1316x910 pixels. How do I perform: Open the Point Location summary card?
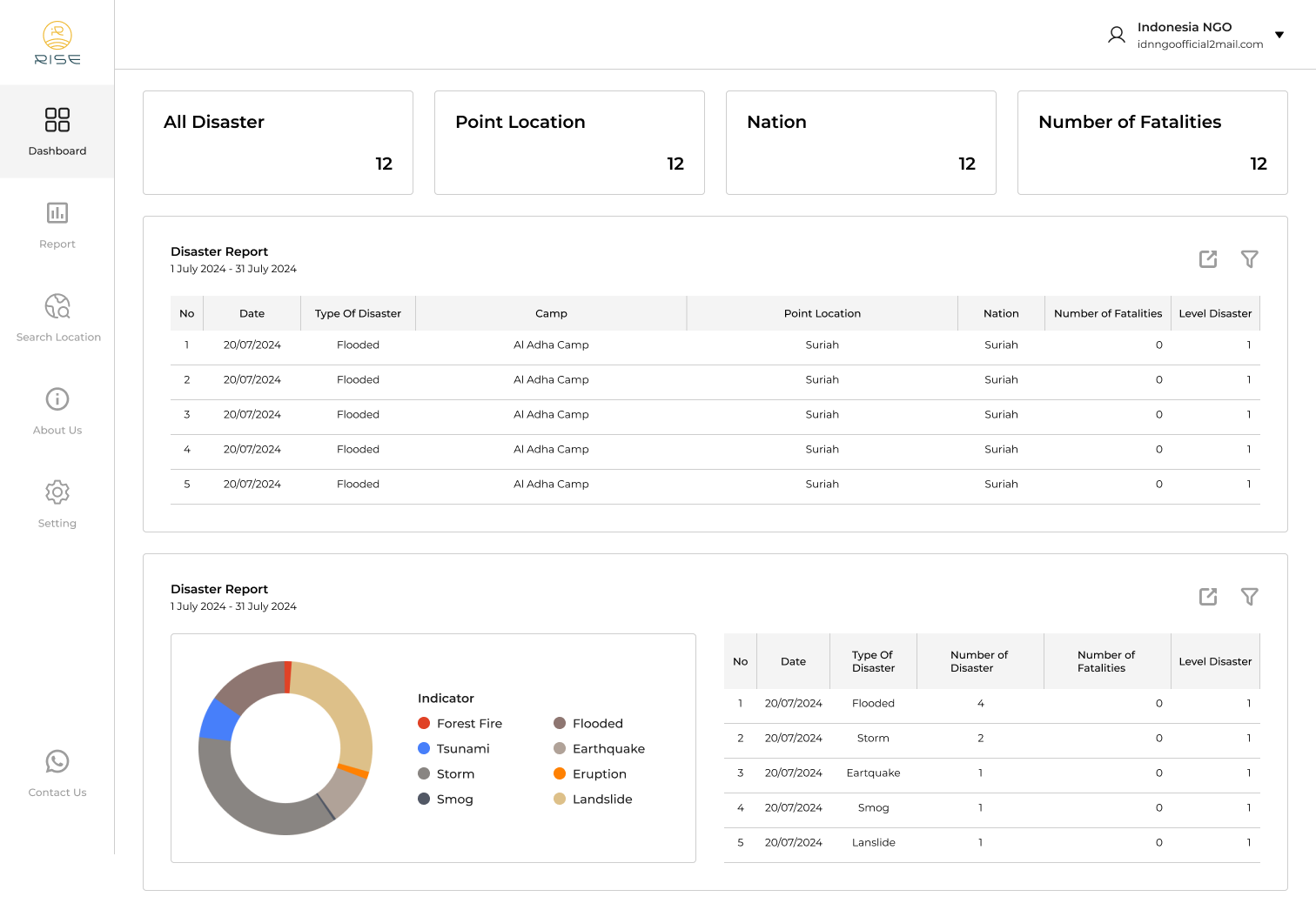click(569, 143)
